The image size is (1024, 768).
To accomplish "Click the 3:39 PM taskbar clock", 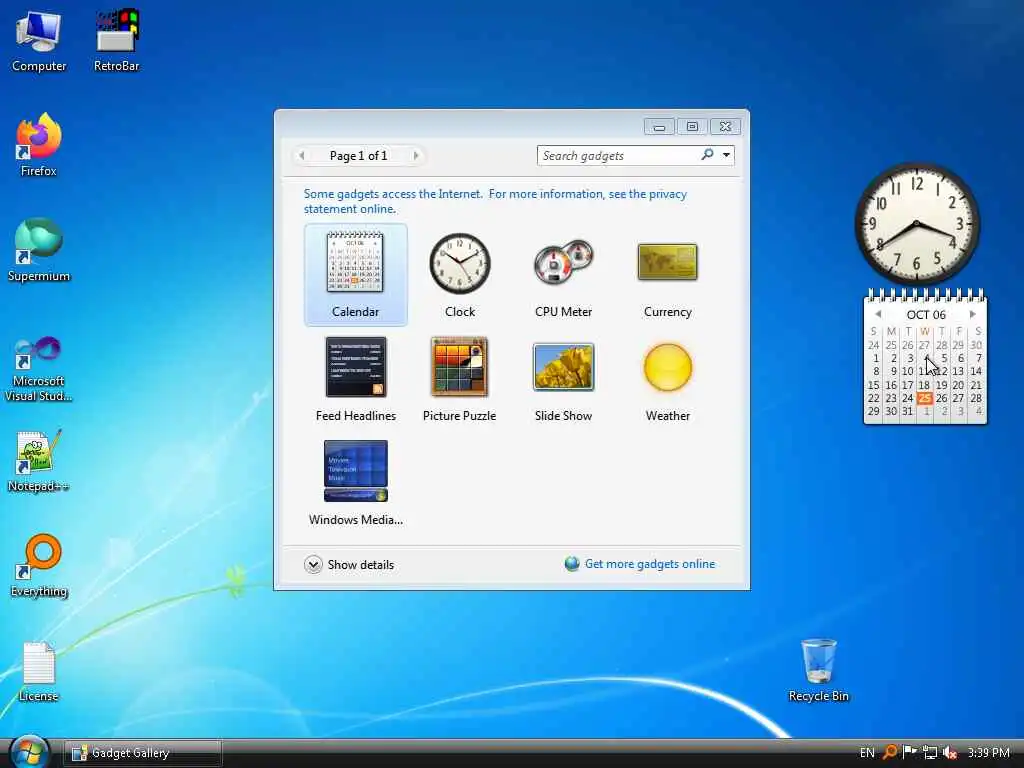I will pyautogui.click(x=989, y=752).
